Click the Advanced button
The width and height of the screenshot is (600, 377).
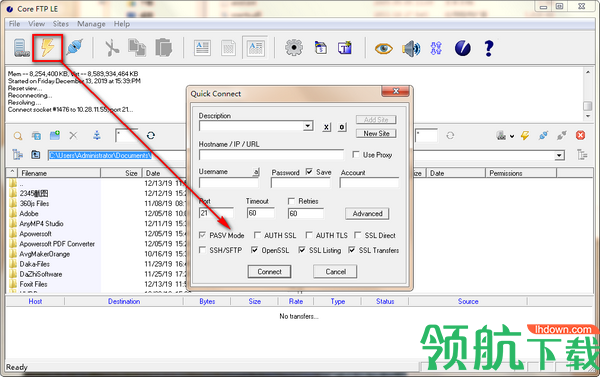[367, 214]
